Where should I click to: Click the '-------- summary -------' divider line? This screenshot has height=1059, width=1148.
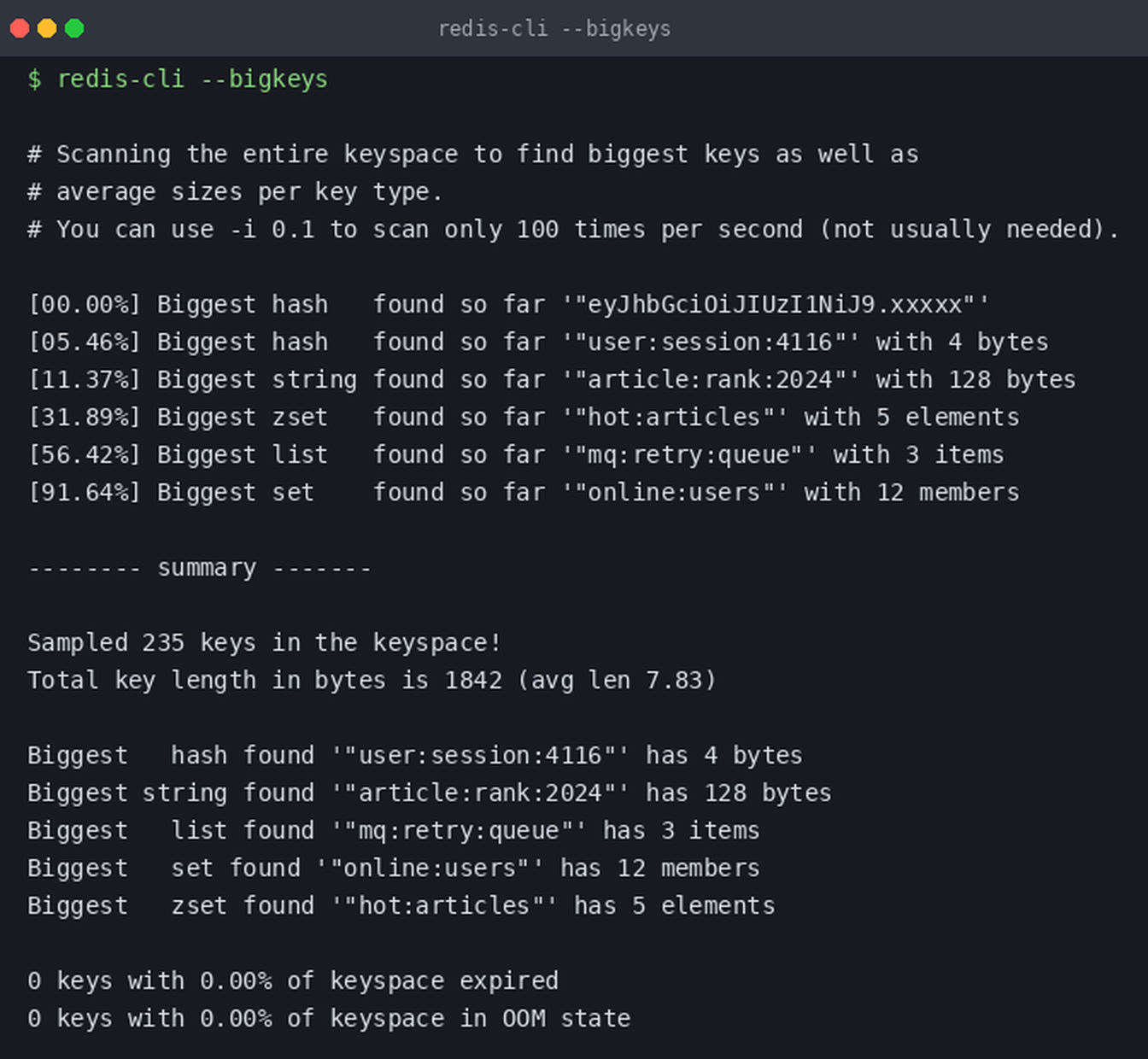[200, 568]
